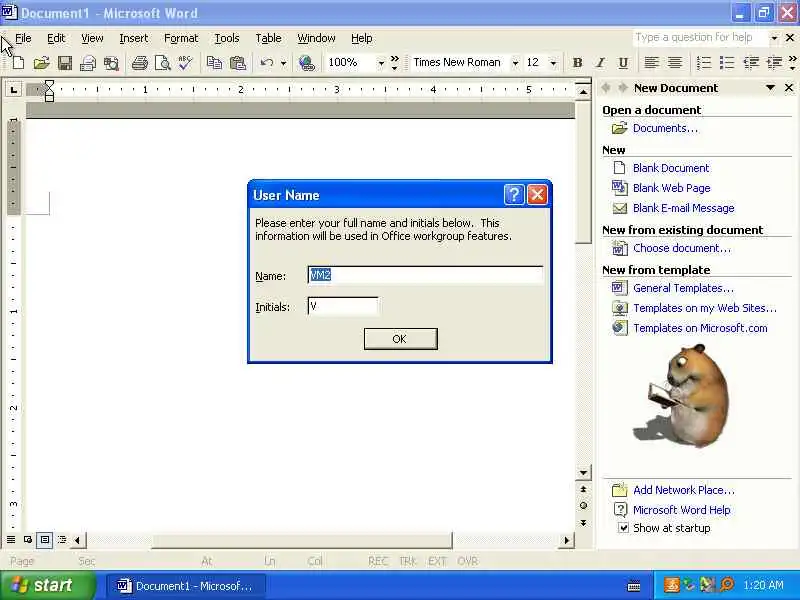Screen dimensions: 800x600
Task: Create a Blank Web Page
Action: pos(671,188)
